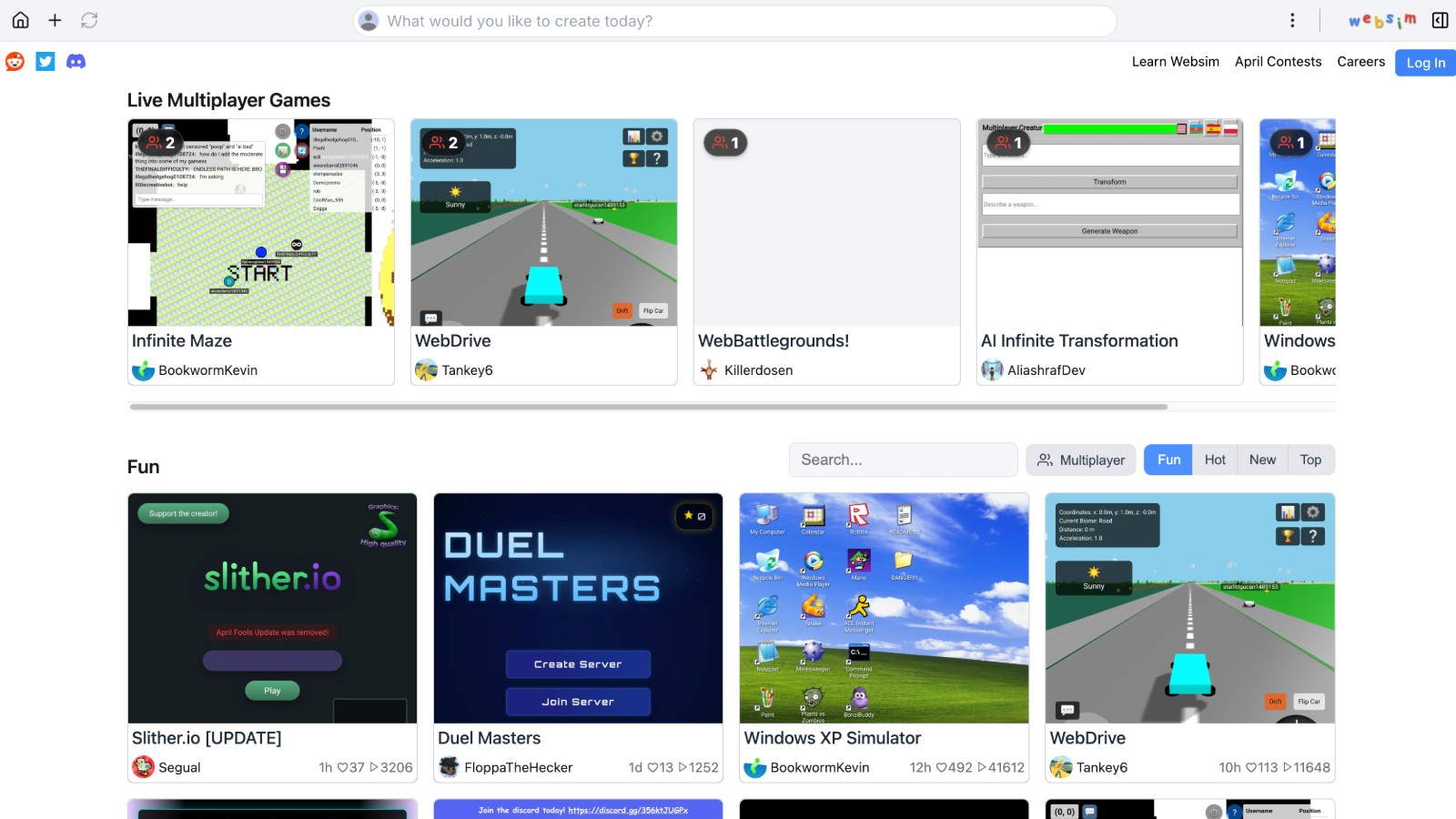
Task: Click 'Windows XP Simulator' title text
Action: click(x=833, y=738)
